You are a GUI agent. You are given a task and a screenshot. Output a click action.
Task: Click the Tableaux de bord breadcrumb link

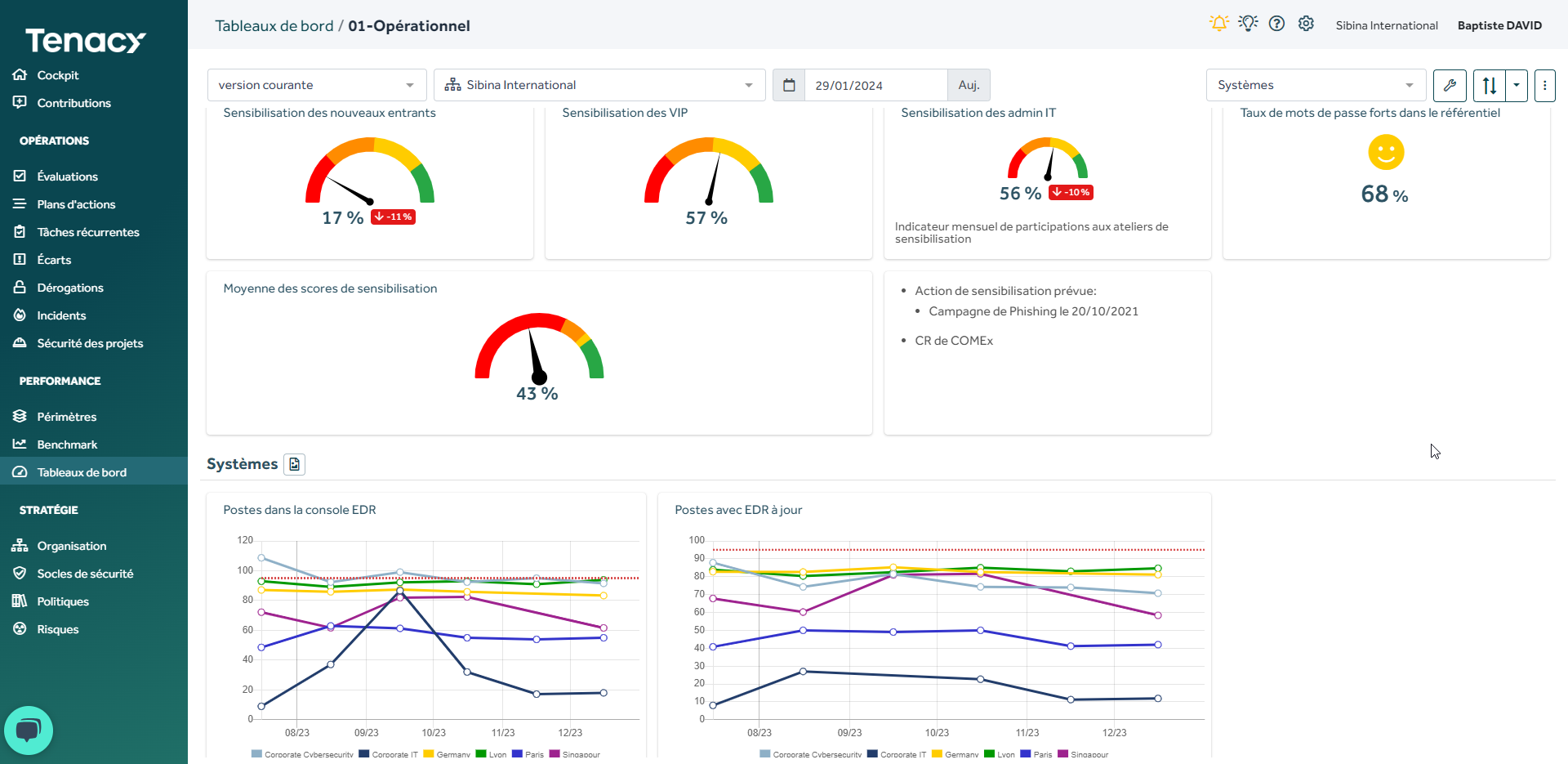[x=274, y=26]
